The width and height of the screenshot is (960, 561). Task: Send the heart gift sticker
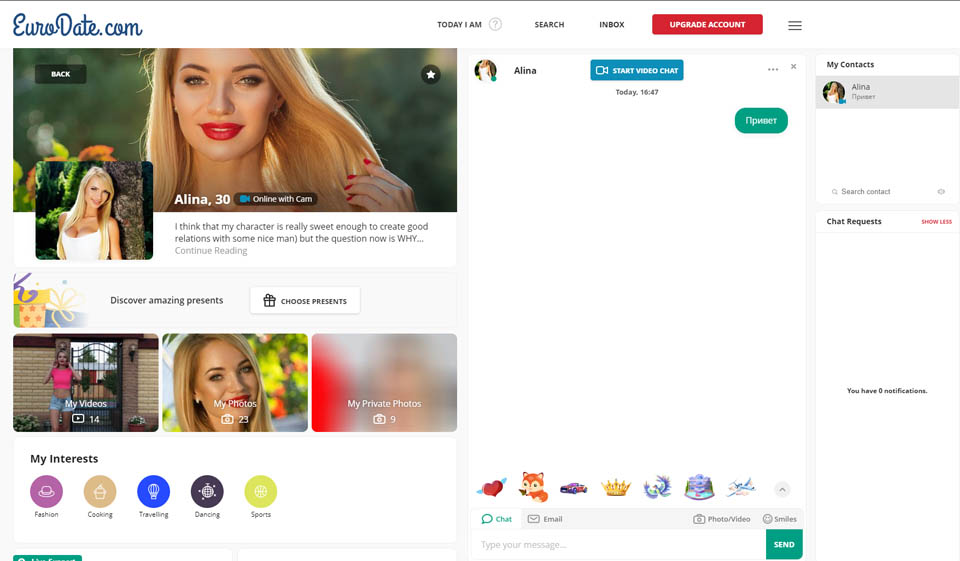(x=491, y=488)
